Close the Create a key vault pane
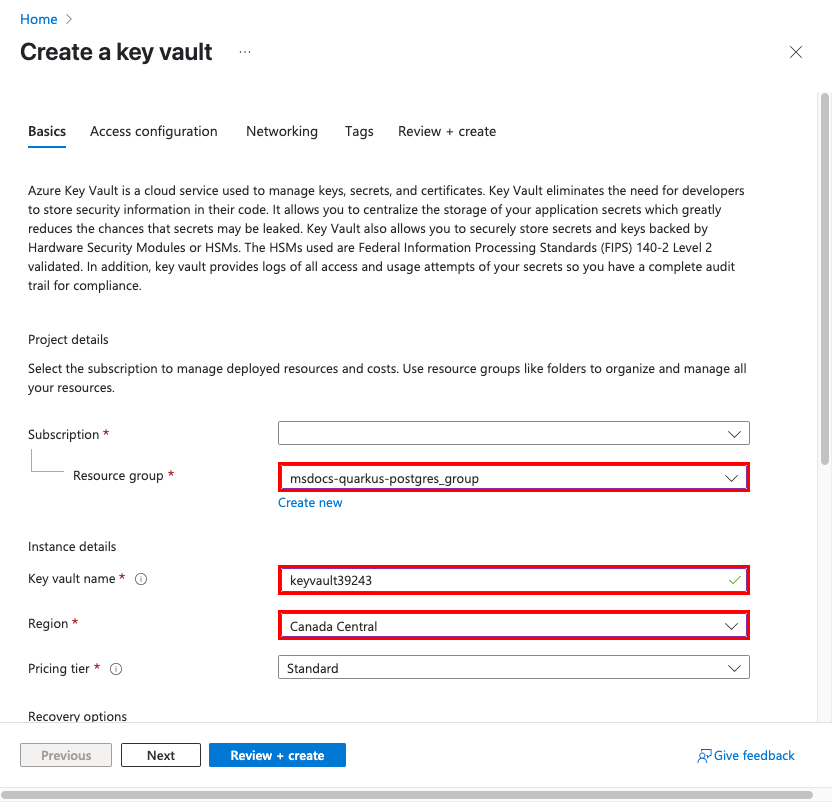This screenshot has height=802, width=832. (795, 52)
